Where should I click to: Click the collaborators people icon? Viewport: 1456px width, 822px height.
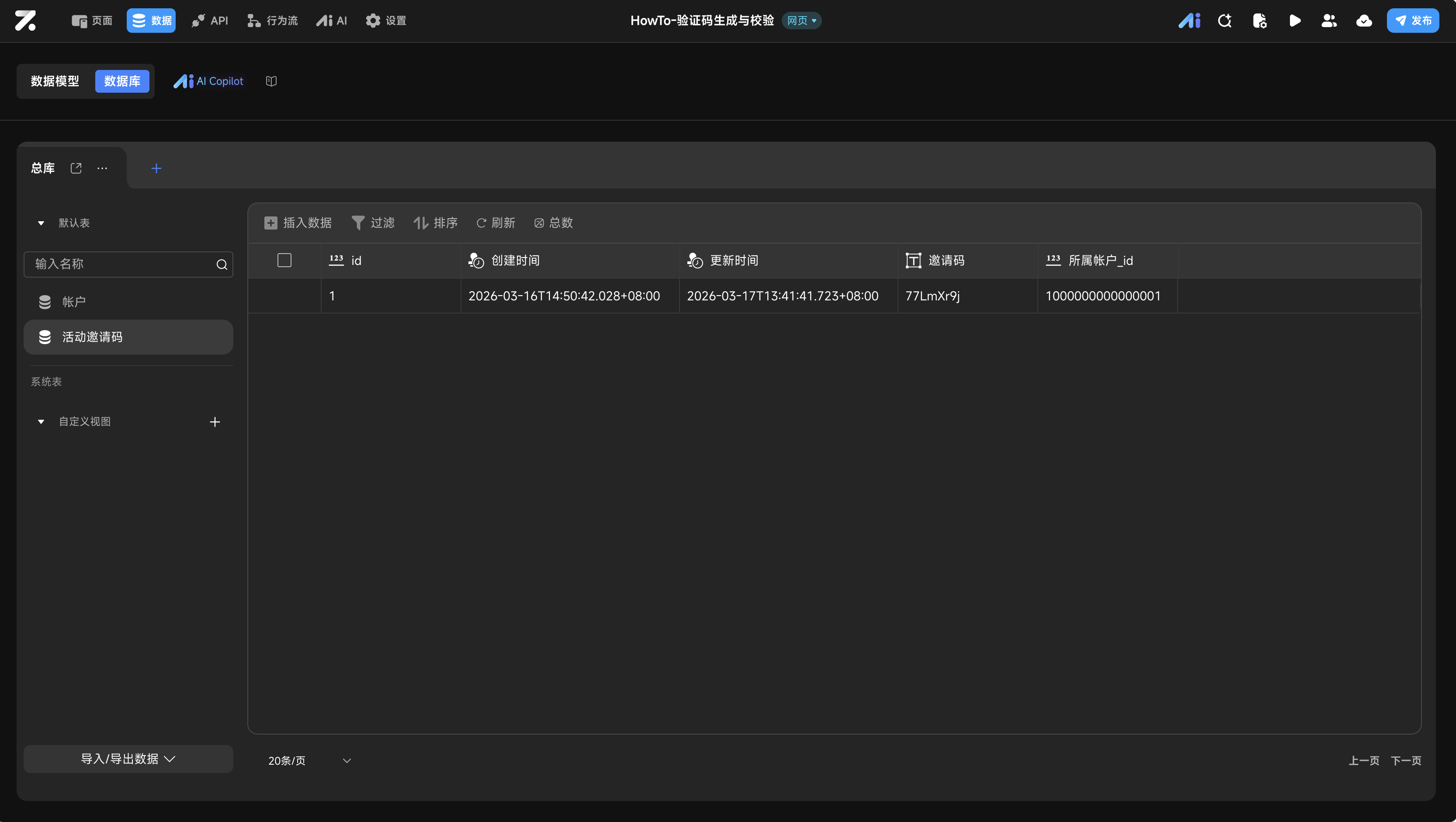(x=1329, y=21)
